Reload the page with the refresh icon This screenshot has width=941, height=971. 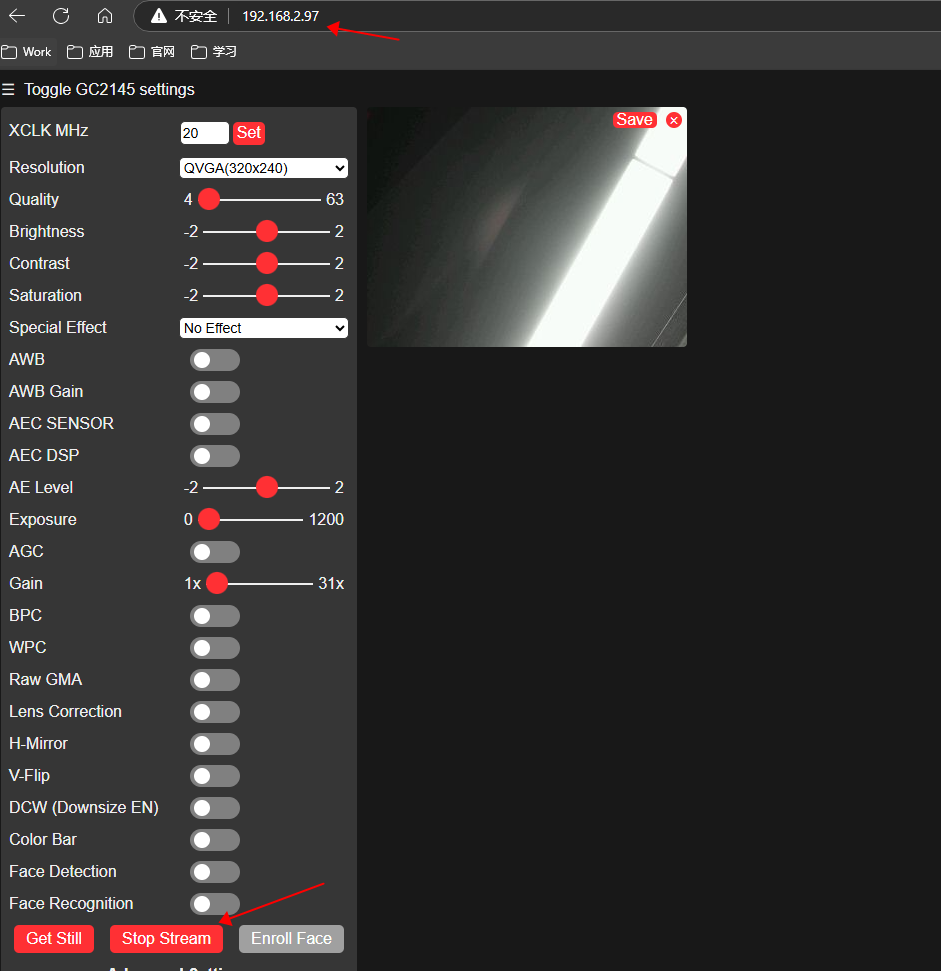pos(61,15)
